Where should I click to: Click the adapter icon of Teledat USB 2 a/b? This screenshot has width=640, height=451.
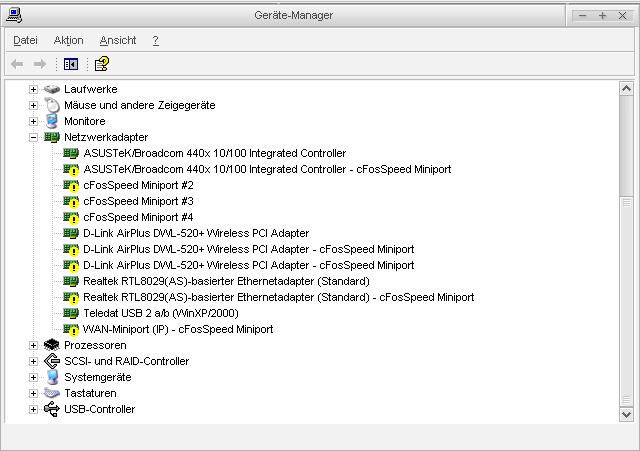pyautogui.click(x=71, y=313)
